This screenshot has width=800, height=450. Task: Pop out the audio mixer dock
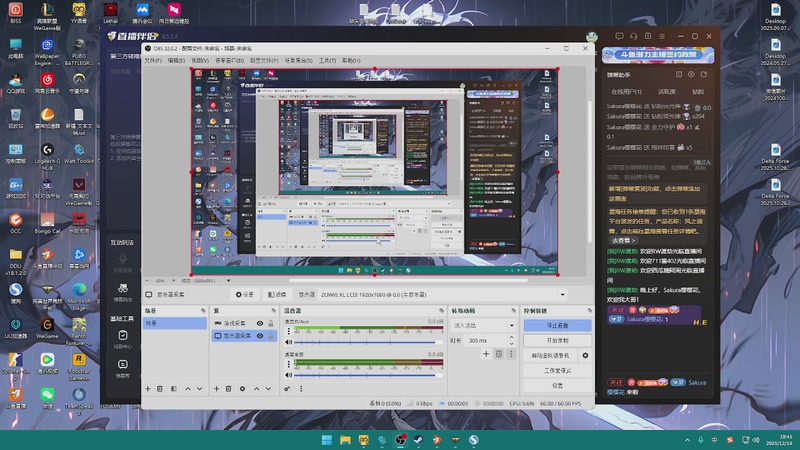(x=441, y=310)
